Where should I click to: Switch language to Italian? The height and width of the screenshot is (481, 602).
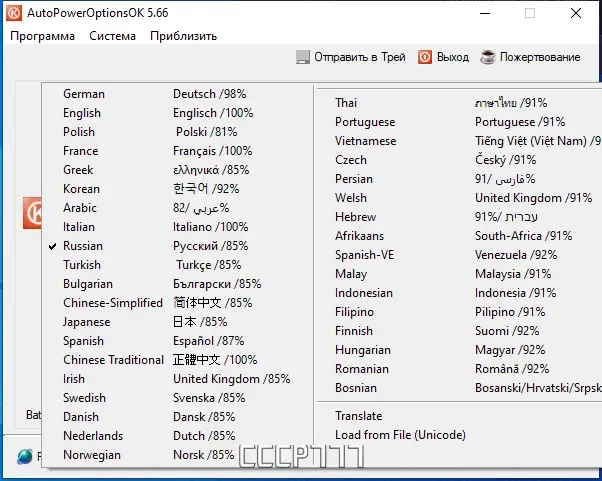click(x=178, y=227)
